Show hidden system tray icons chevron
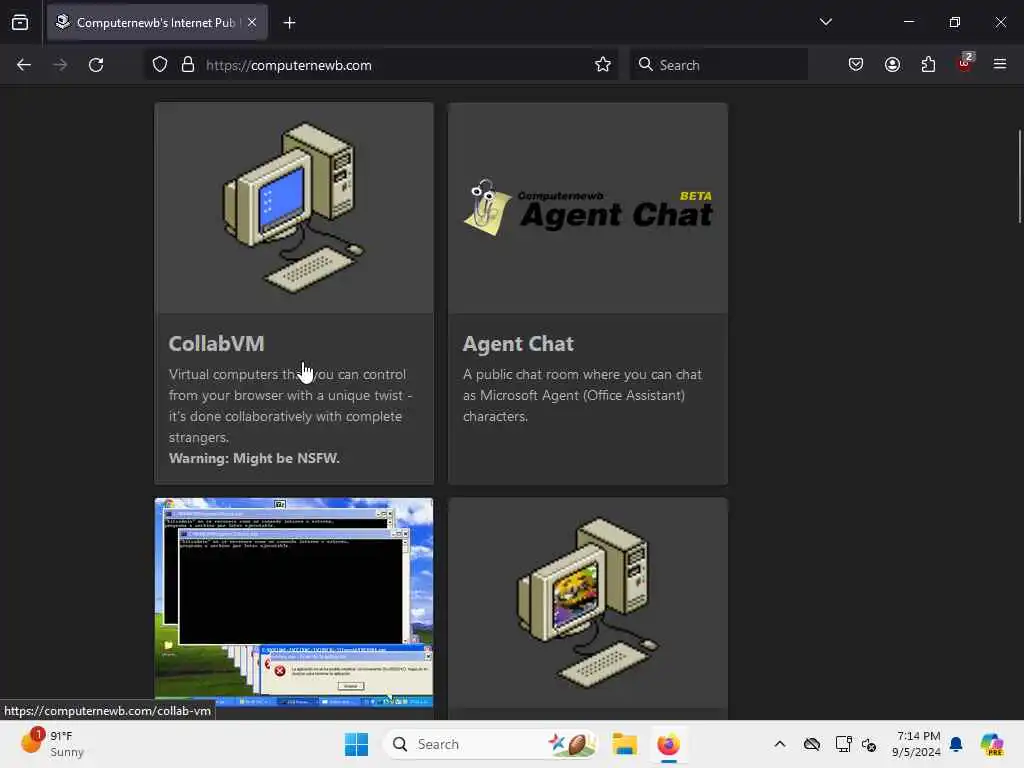Screen dimensions: 1024x768 tap(780, 744)
